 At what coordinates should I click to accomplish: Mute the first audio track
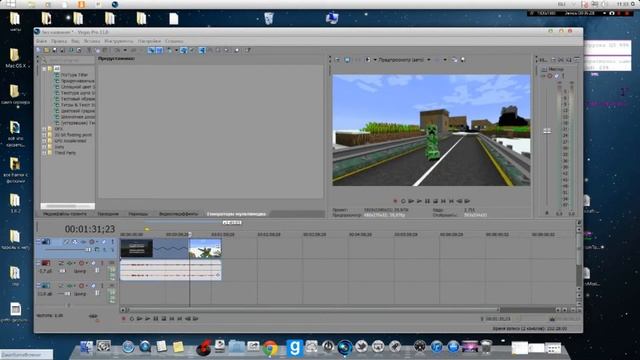click(x=93, y=263)
